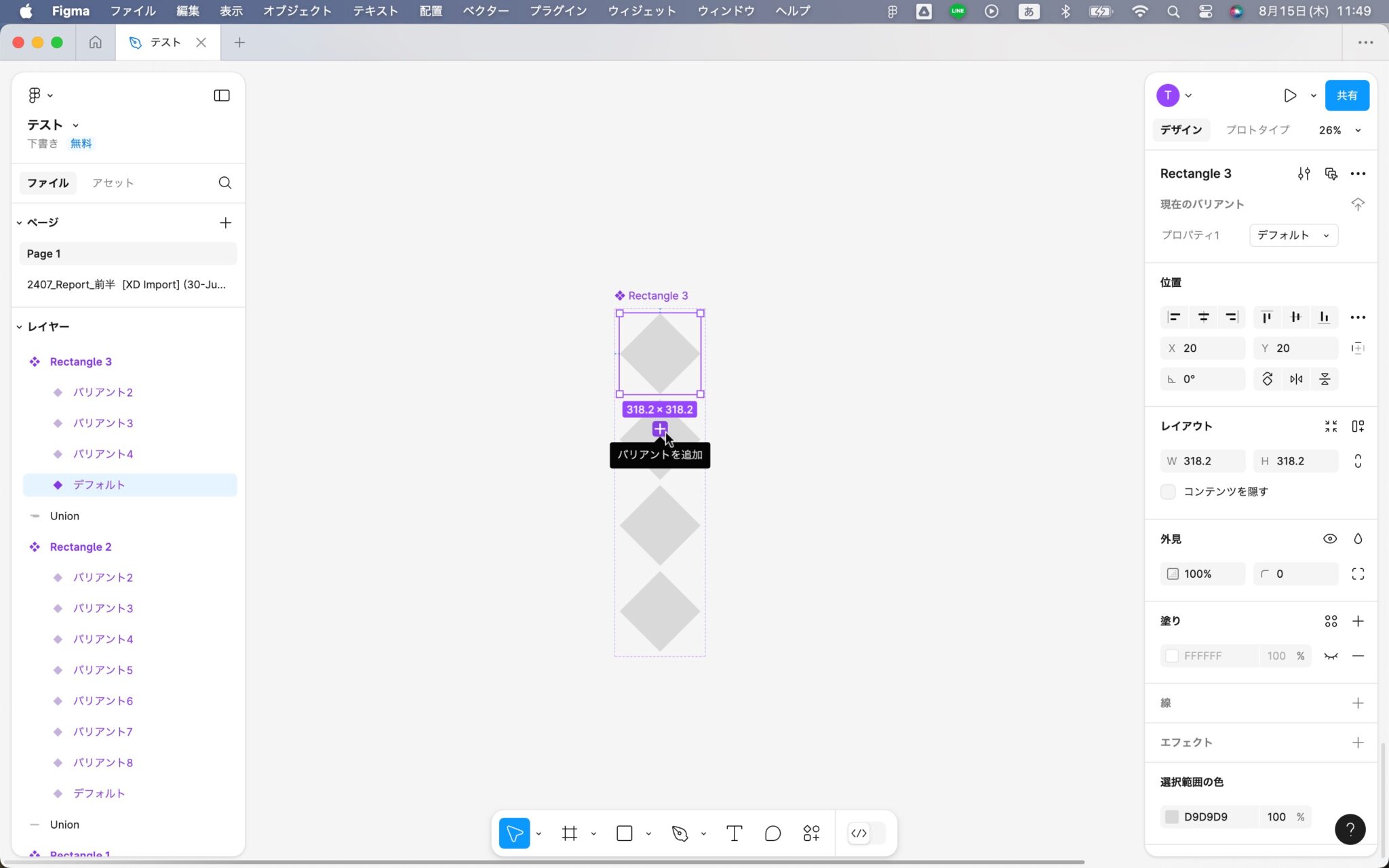Open Actions and resources picker
1389x868 pixels.
click(810, 833)
